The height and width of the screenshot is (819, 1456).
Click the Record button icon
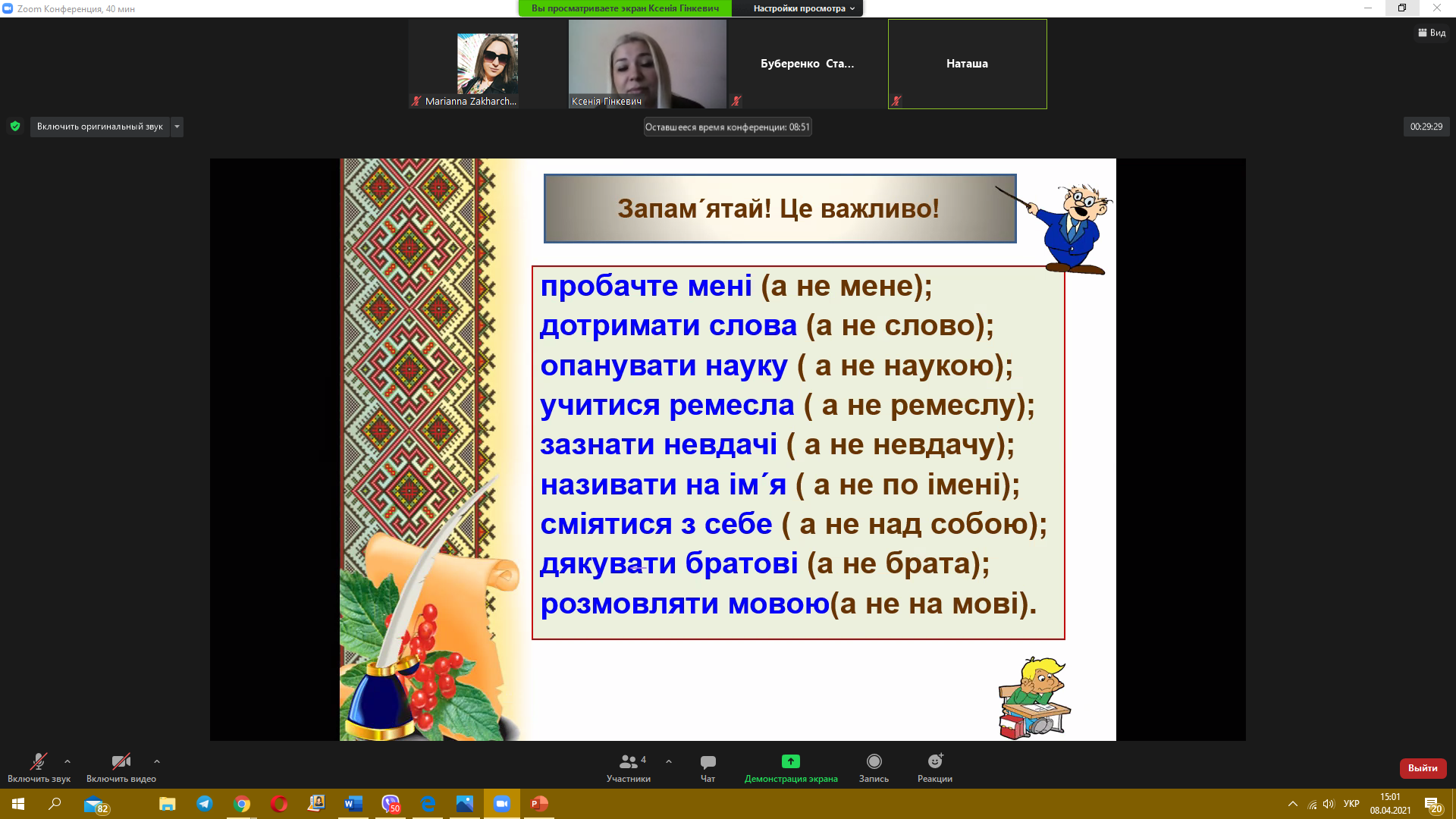coord(874,761)
